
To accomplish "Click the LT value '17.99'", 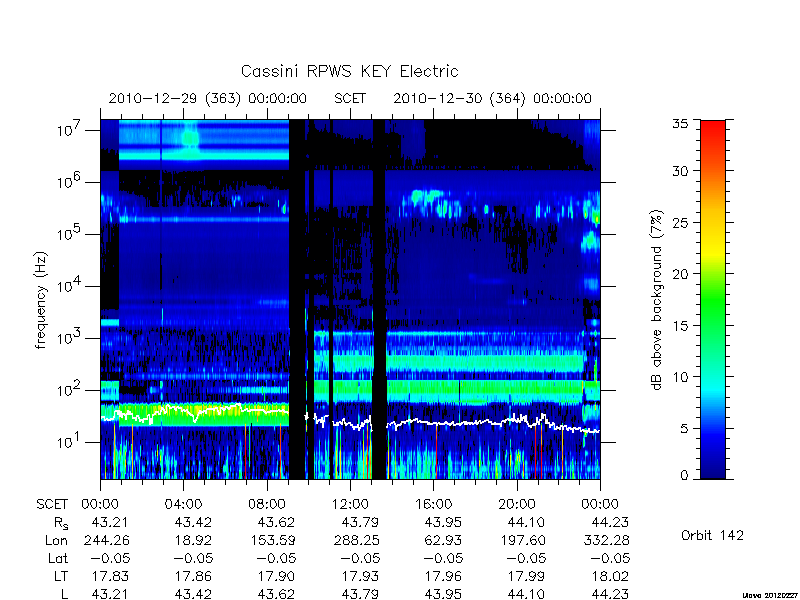I will 526,576.
